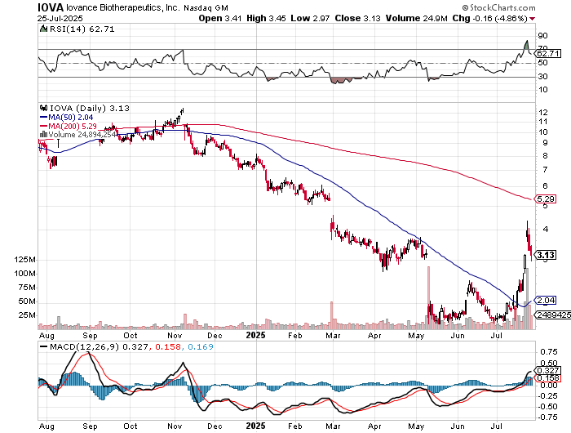
Task: Click the 90 level on RSI axis
Action: (543, 36)
